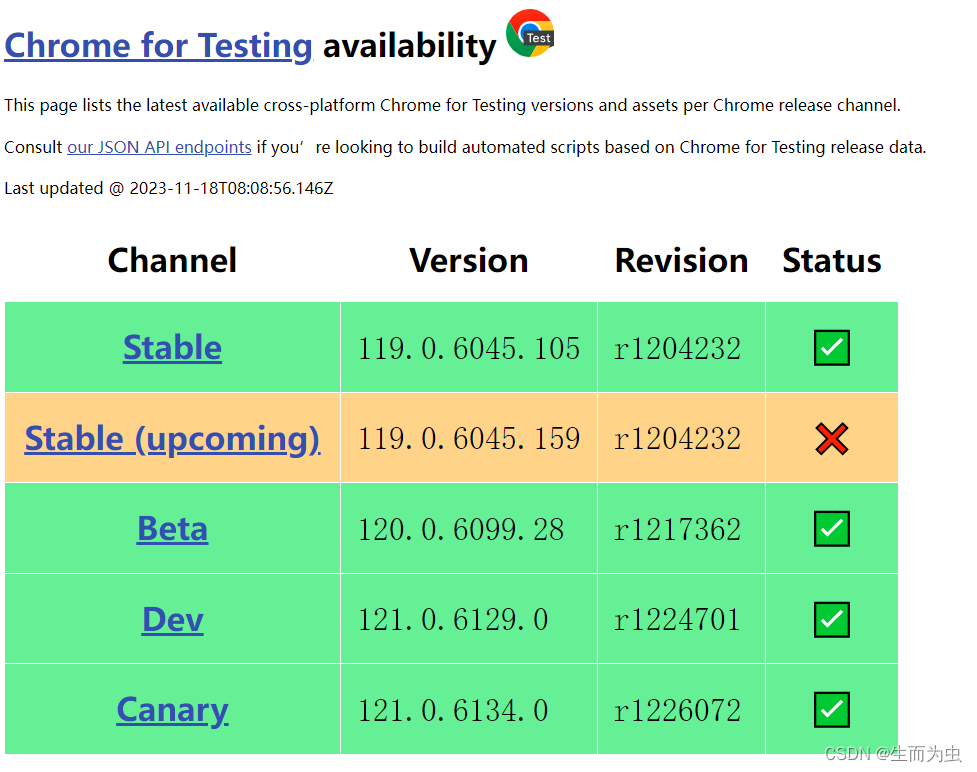
Task: Open the Beta channel link
Action: (x=173, y=529)
